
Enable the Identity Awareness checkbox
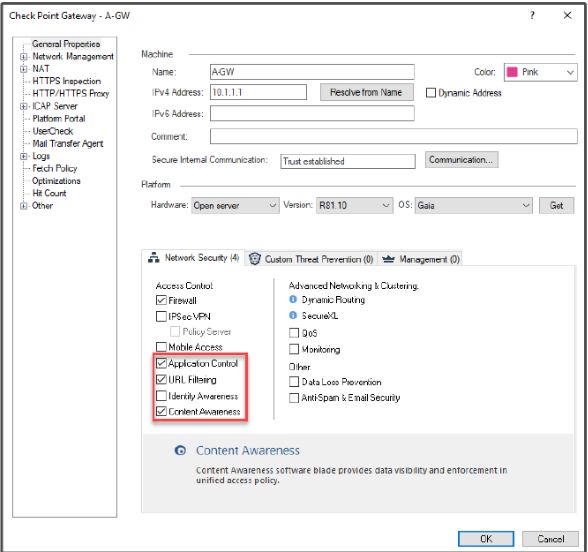tap(161, 396)
